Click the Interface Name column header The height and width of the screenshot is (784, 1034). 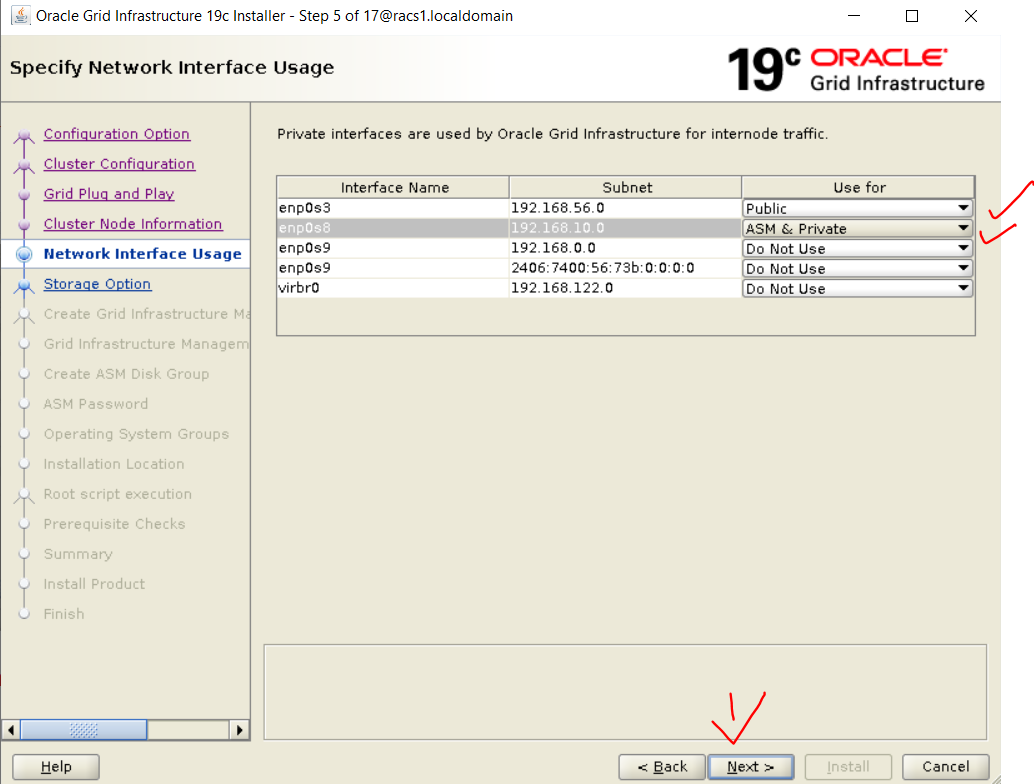(394, 187)
